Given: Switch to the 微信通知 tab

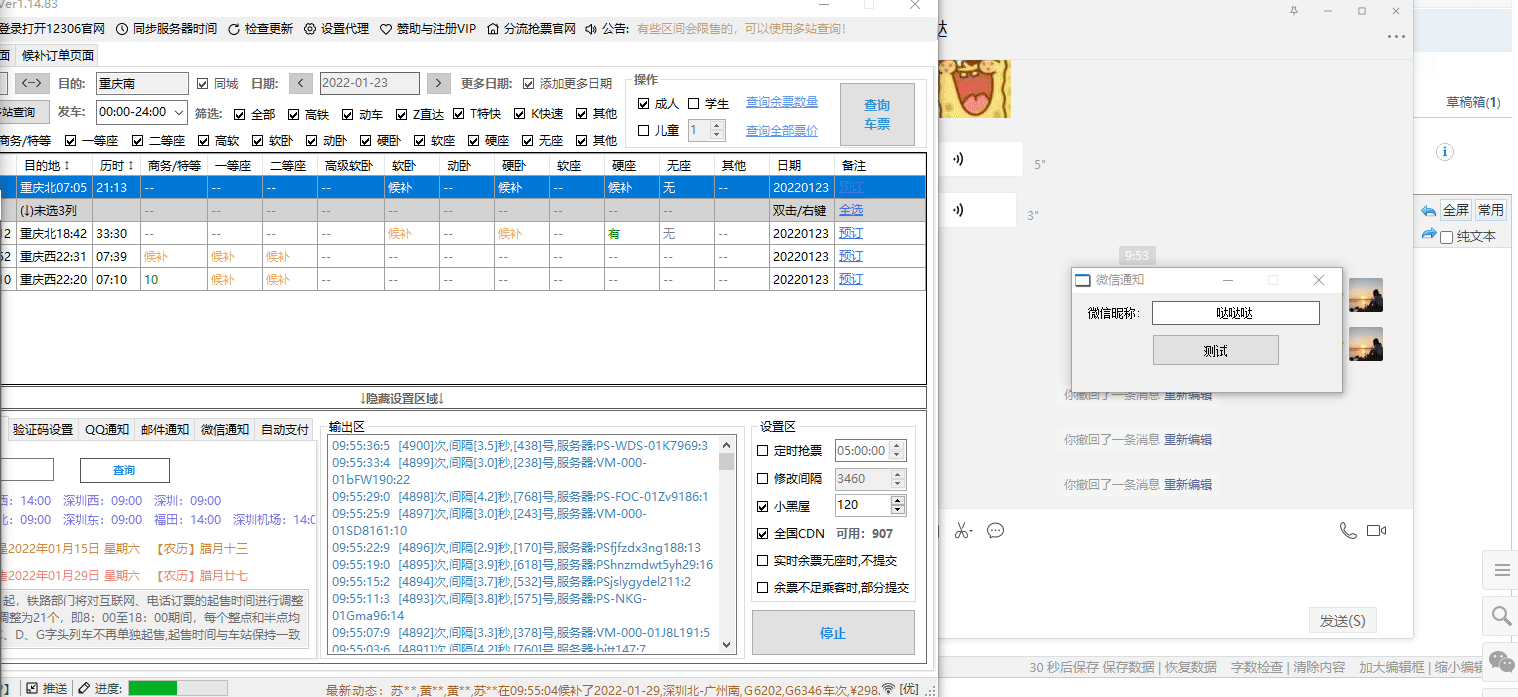Looking at the screenshot, I should point(224,429).
